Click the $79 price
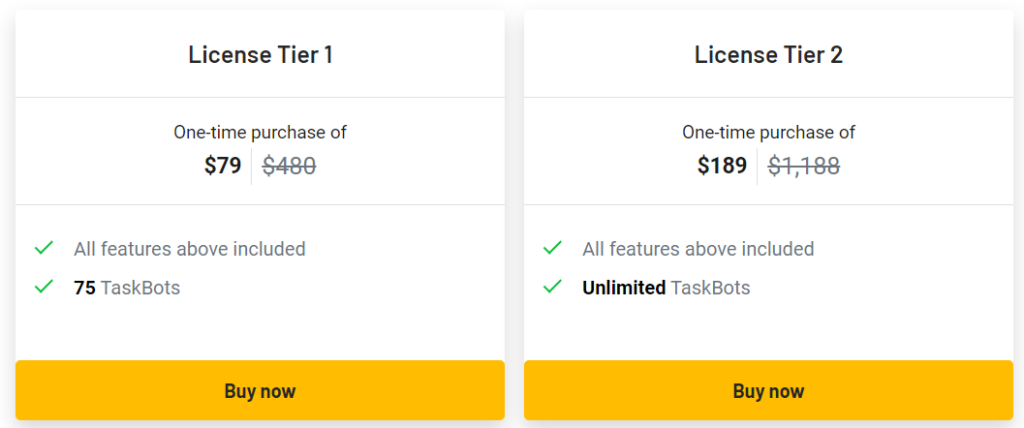 click(223, 166)
